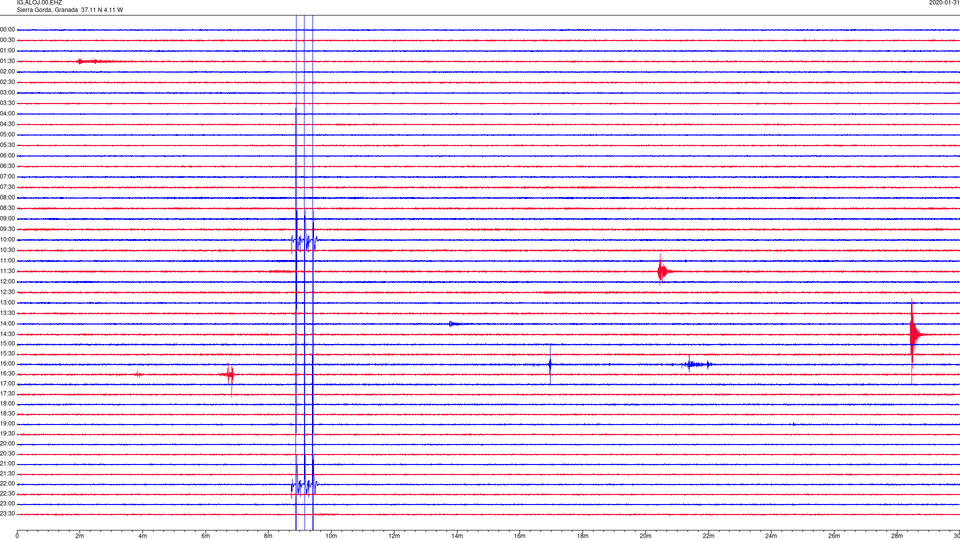Select the 22:00 time row label

(7, 484)
